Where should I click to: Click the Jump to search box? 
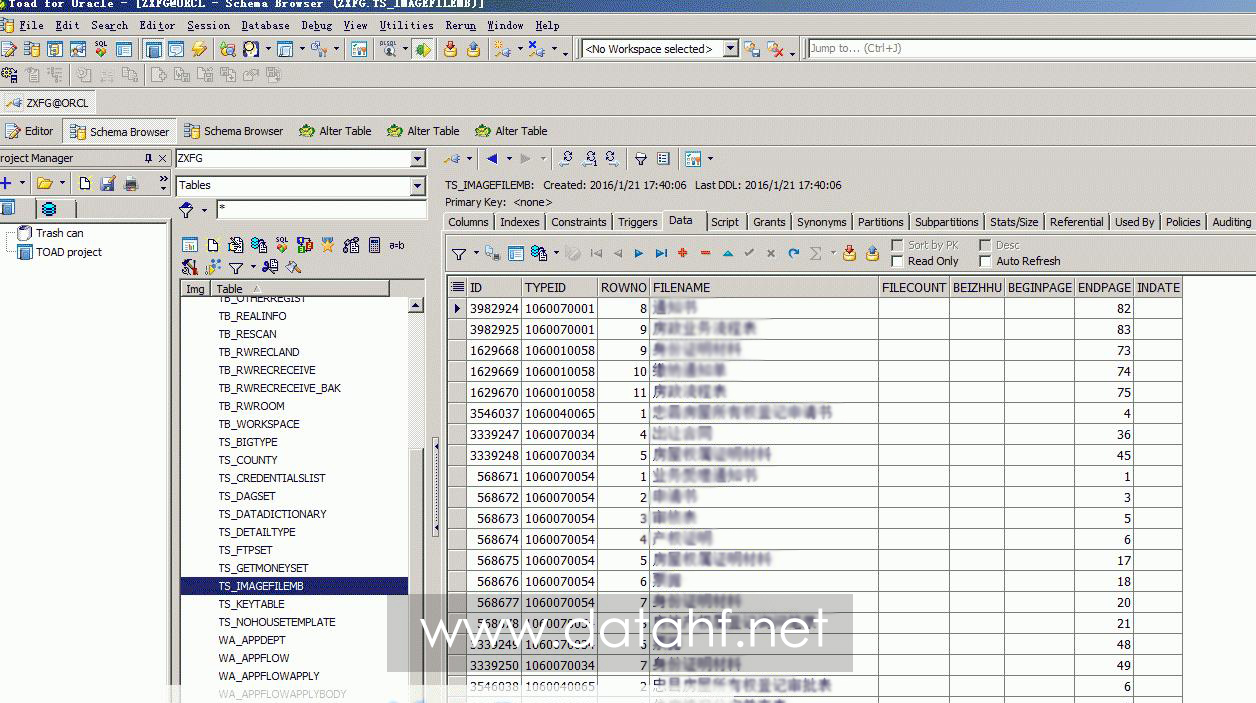pyautogui.click(x=1031, y=48)
